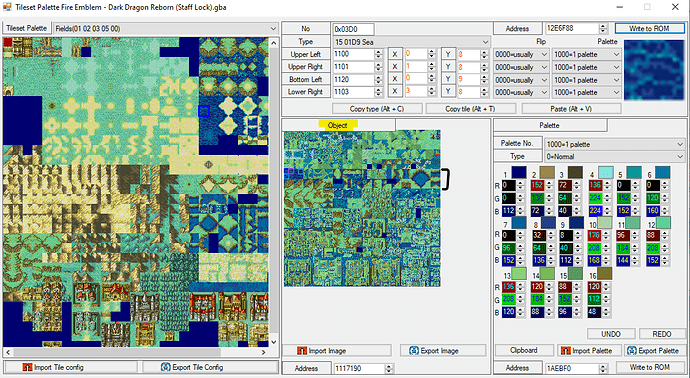The width and height of the screenshot is (690, 378).
Task: Click the Lower Right tile value 1103
Action: [353, 92]
